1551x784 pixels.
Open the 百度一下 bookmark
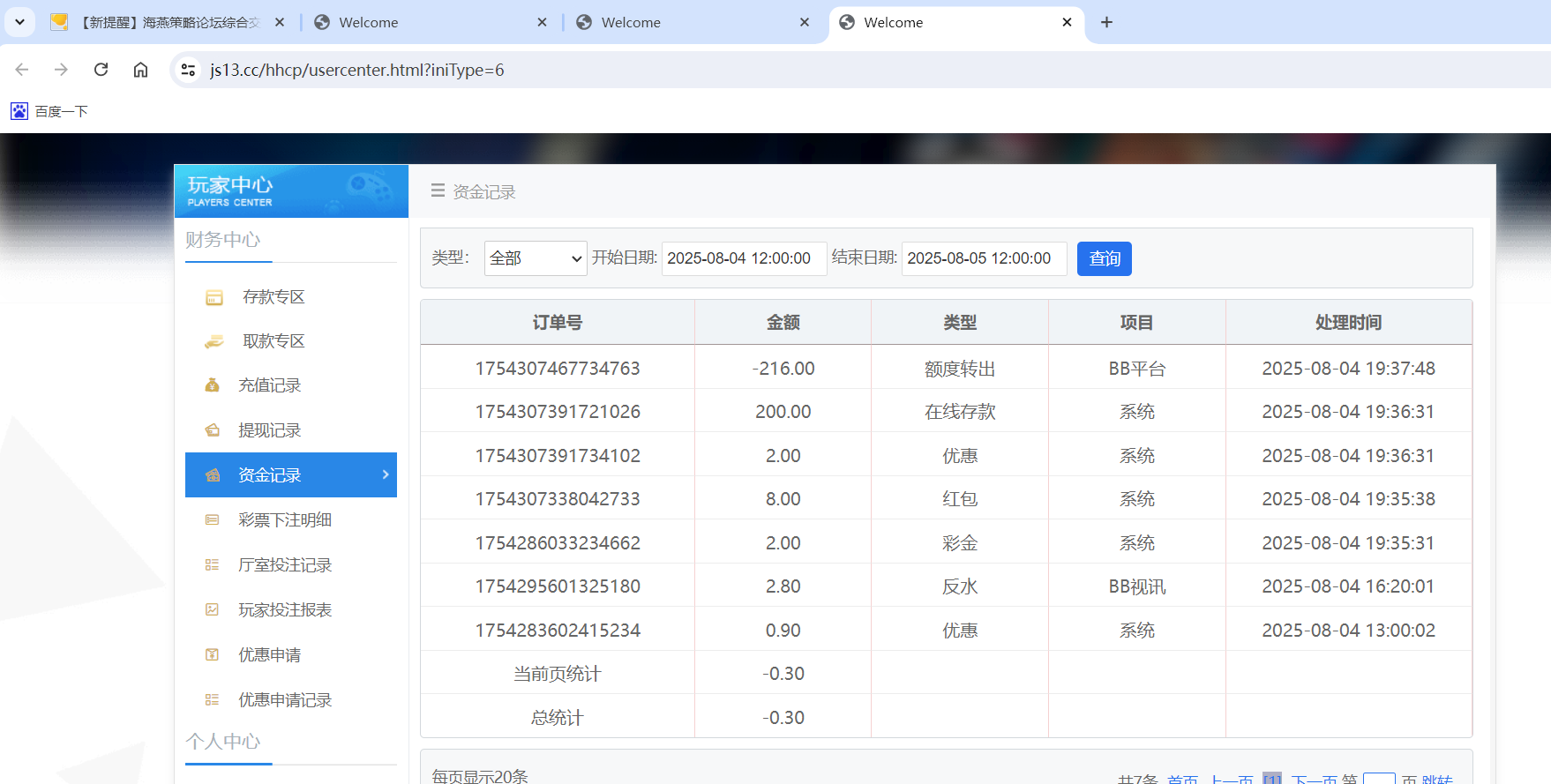(x=49, y=111)
